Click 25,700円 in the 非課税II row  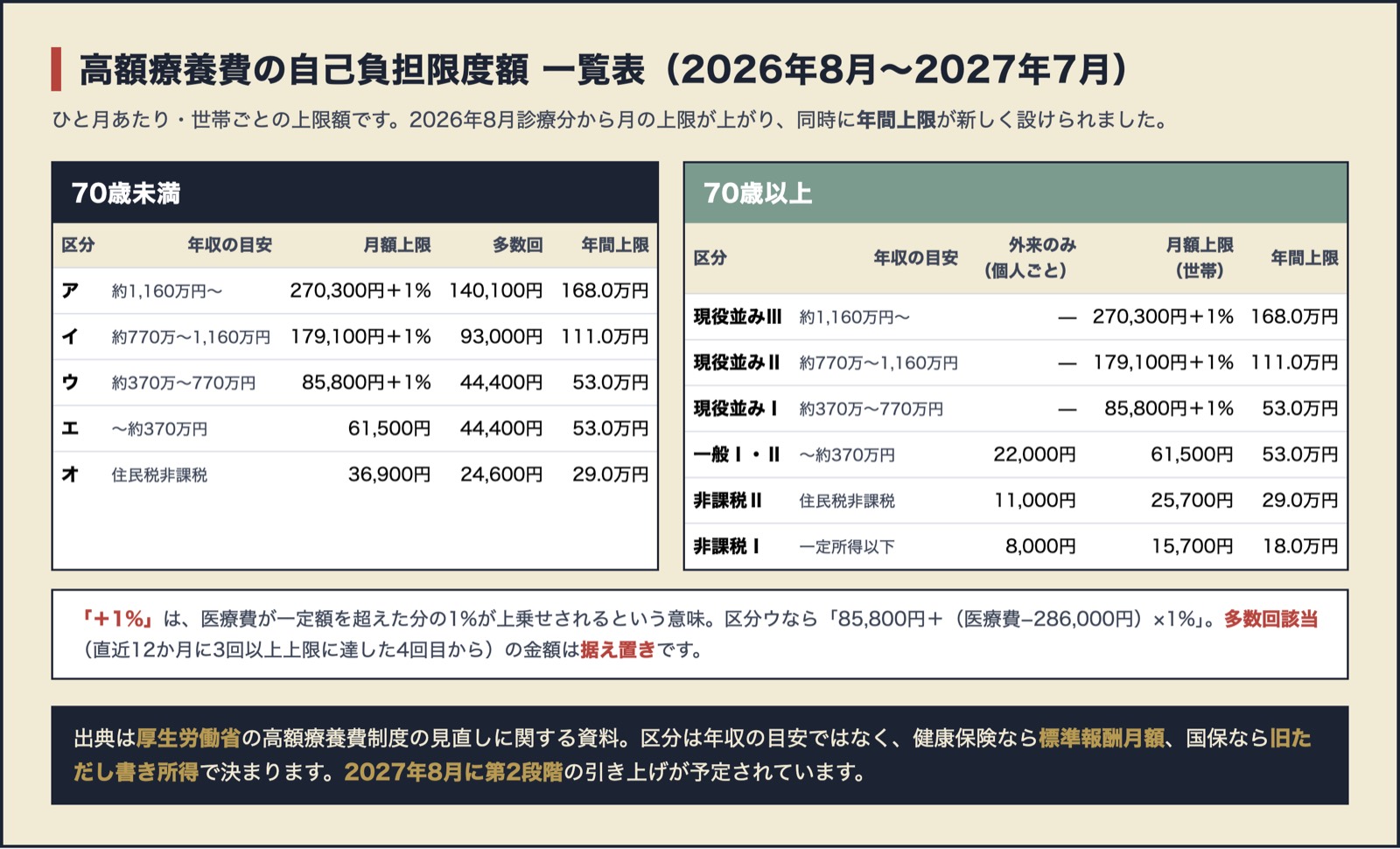click(1192, 501)
